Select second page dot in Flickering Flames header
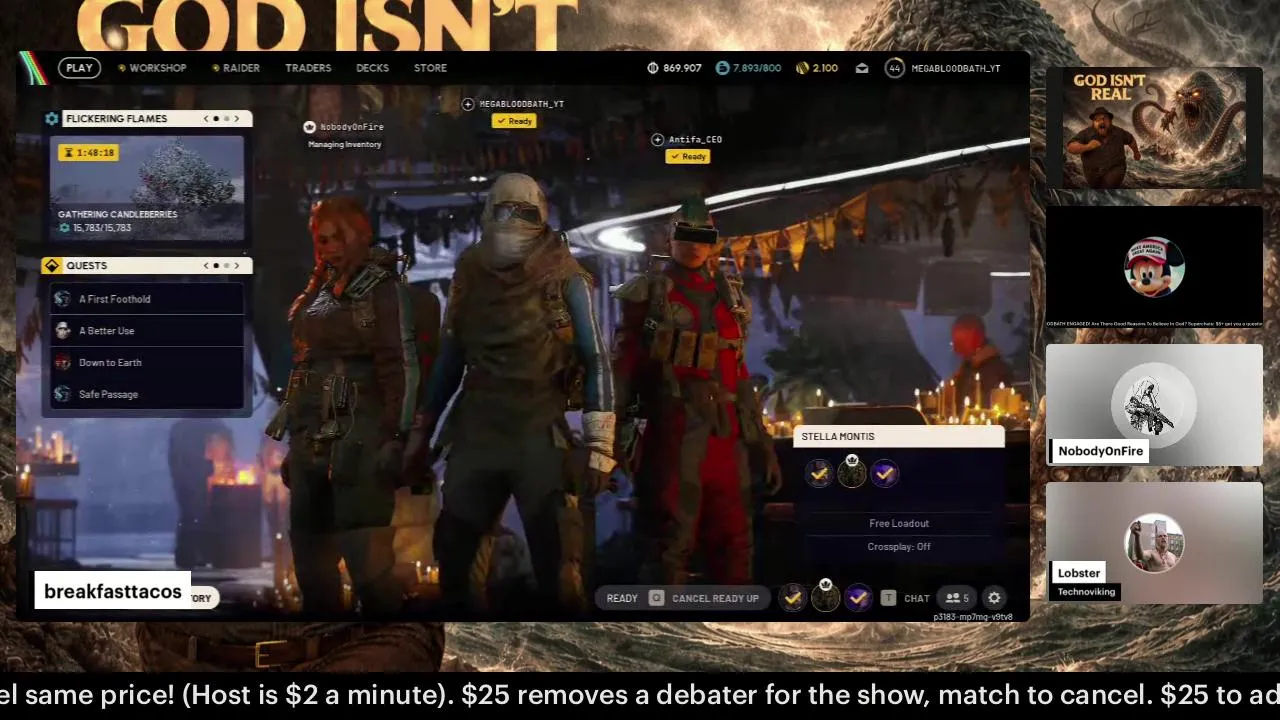 pyautogui.click(x=226, y=119)
